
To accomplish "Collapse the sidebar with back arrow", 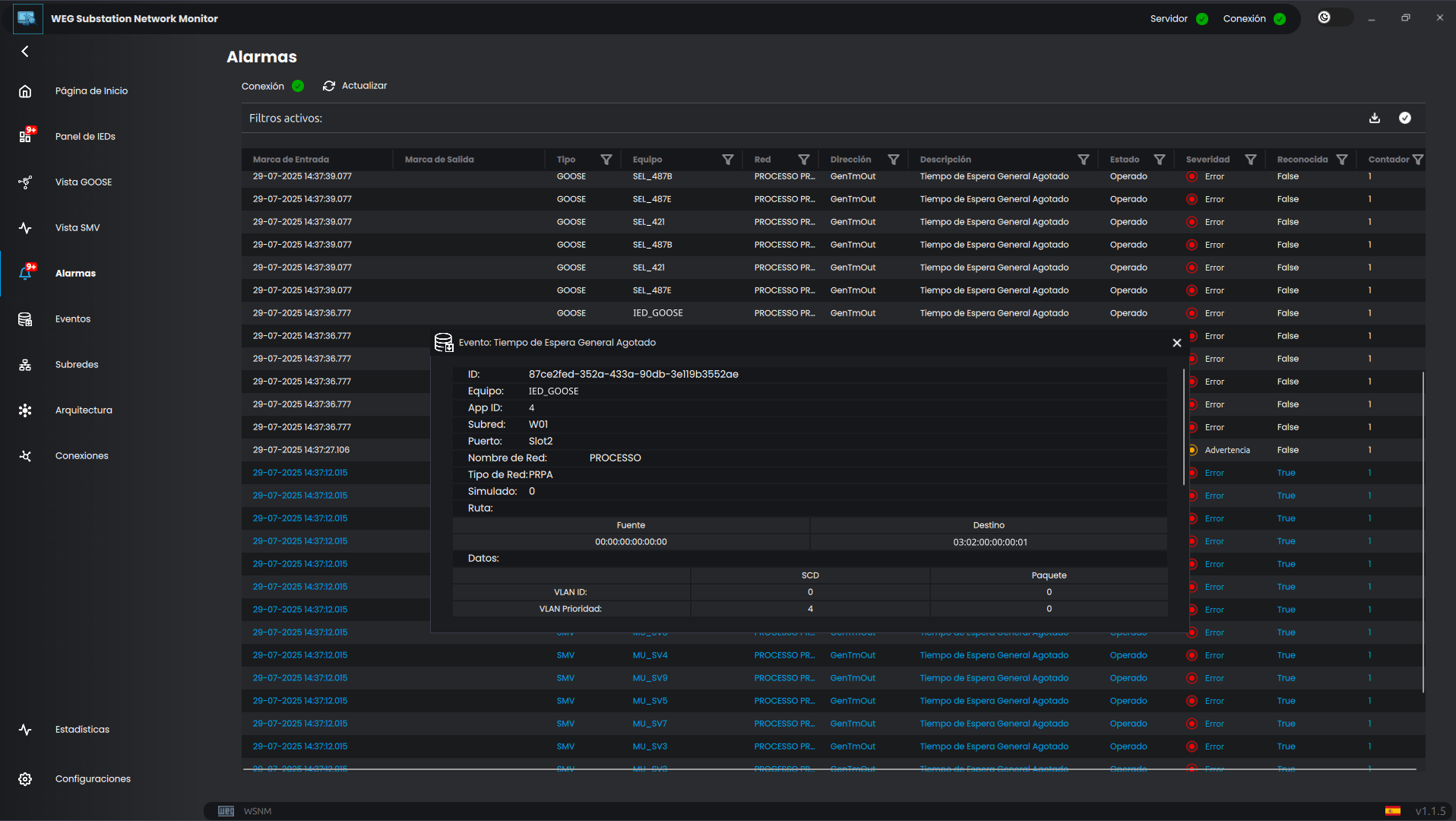I will coord(25,52).
